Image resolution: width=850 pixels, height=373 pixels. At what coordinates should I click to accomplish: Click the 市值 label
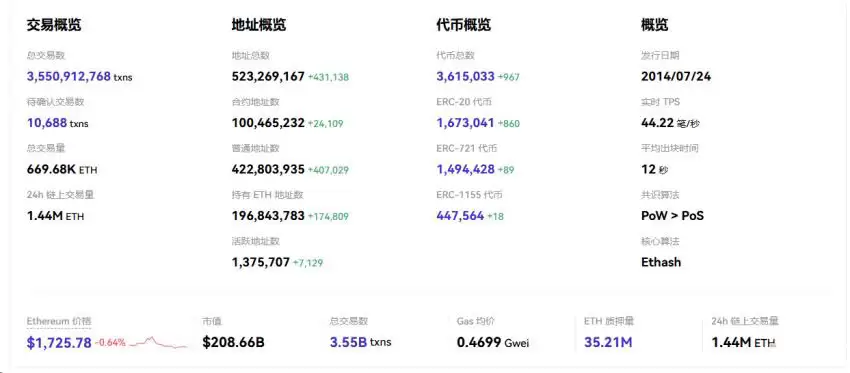pos(212,321)
